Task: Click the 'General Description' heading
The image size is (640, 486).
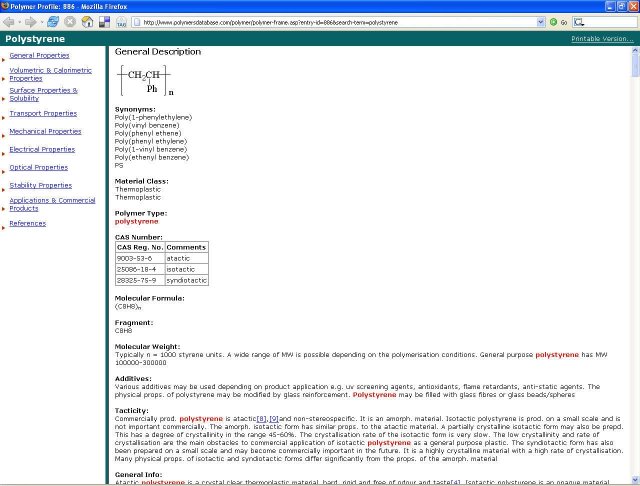Action: 158,52
